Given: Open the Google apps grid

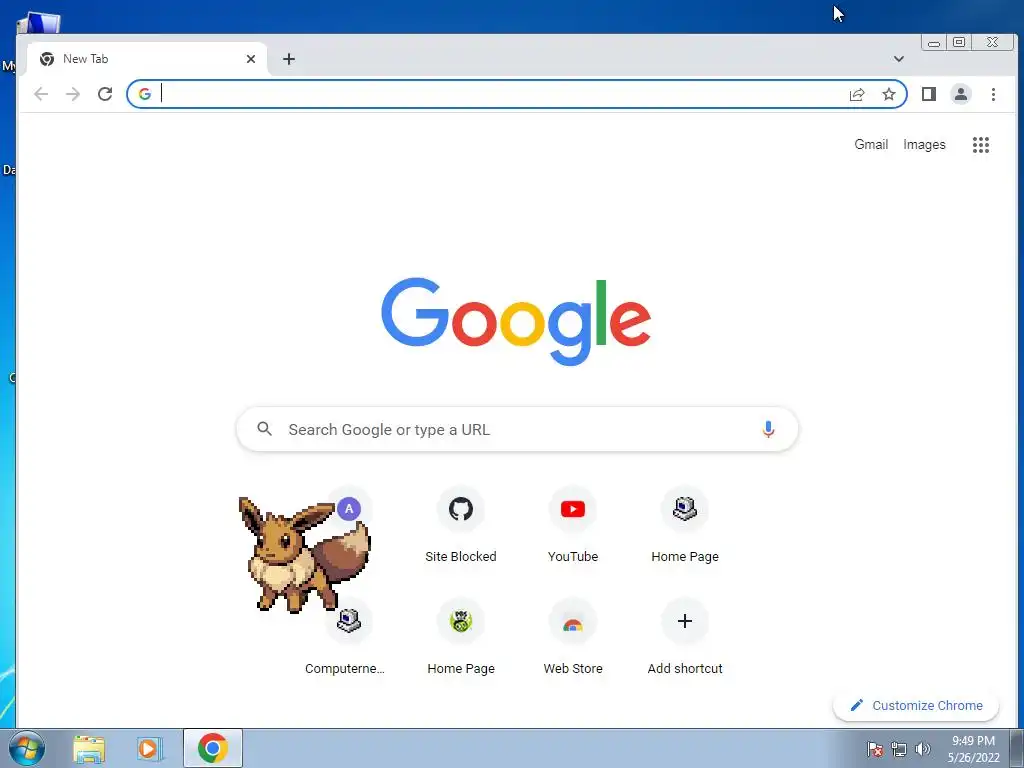Looking at the screenshot, I should pos(981,144).
